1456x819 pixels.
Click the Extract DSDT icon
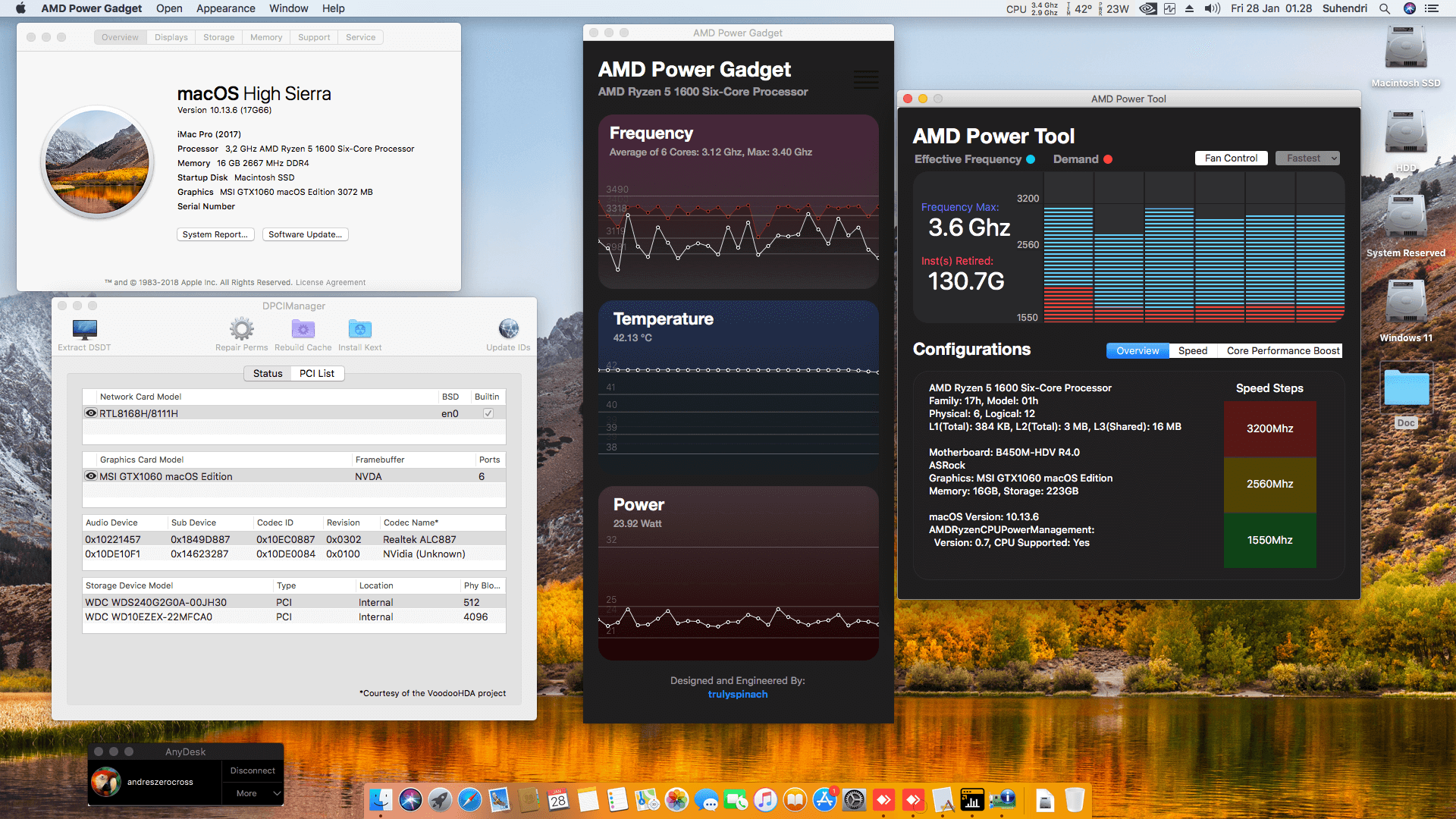[x=84, y=329]
